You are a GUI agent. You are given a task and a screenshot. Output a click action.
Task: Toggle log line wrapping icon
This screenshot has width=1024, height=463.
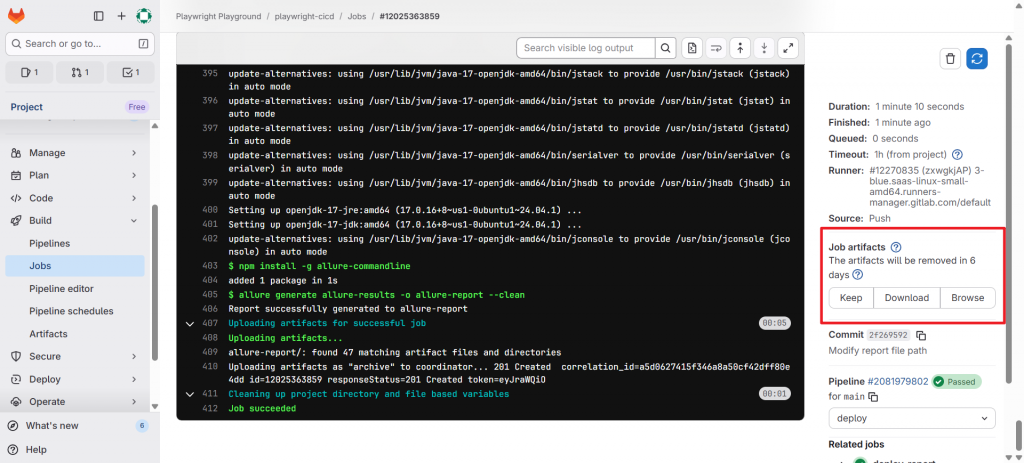point(716,48)
